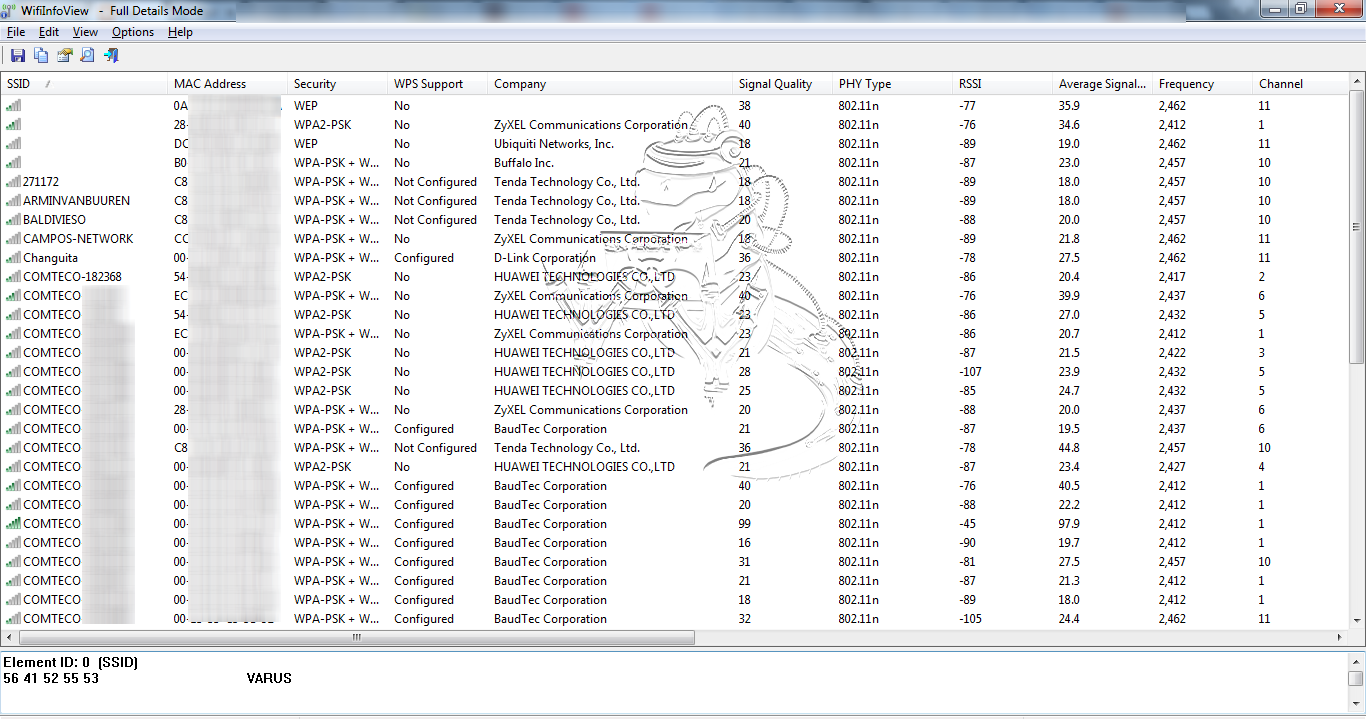The height and width of the screenshot is (719, 1366).
Task: Open the Edit menu
Action: point(49,32)
